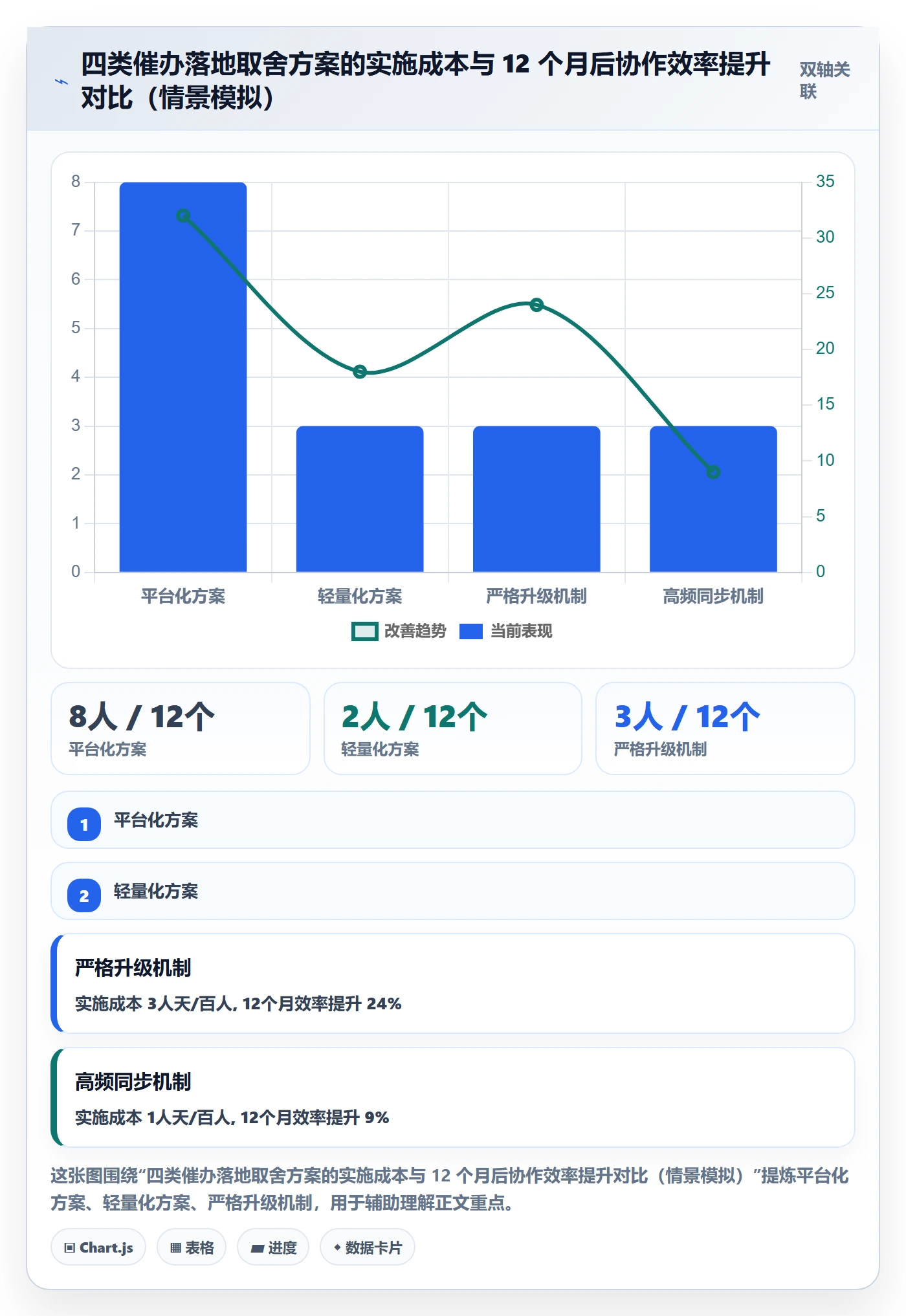This screenshot has width=906, height=1316.
Task: Click the lightning icon beside the title
Action: 61,82
